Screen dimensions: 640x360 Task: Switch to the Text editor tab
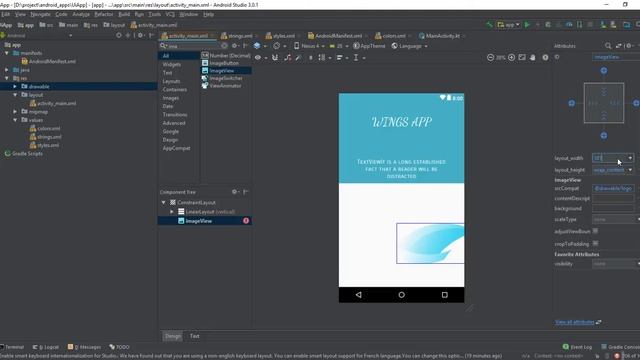click(x=194, y=336)
